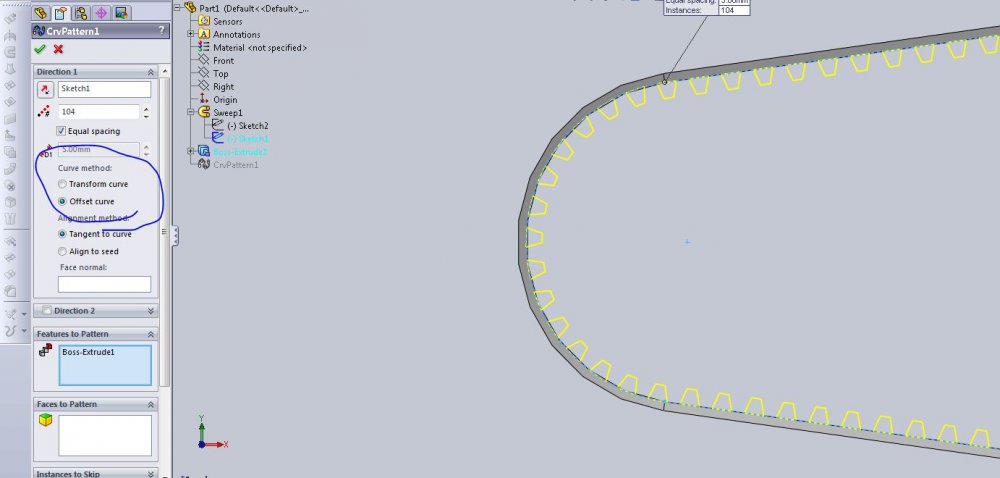
Task: Click the green checkmark to accept CrvPattern1
Action: 40,49
